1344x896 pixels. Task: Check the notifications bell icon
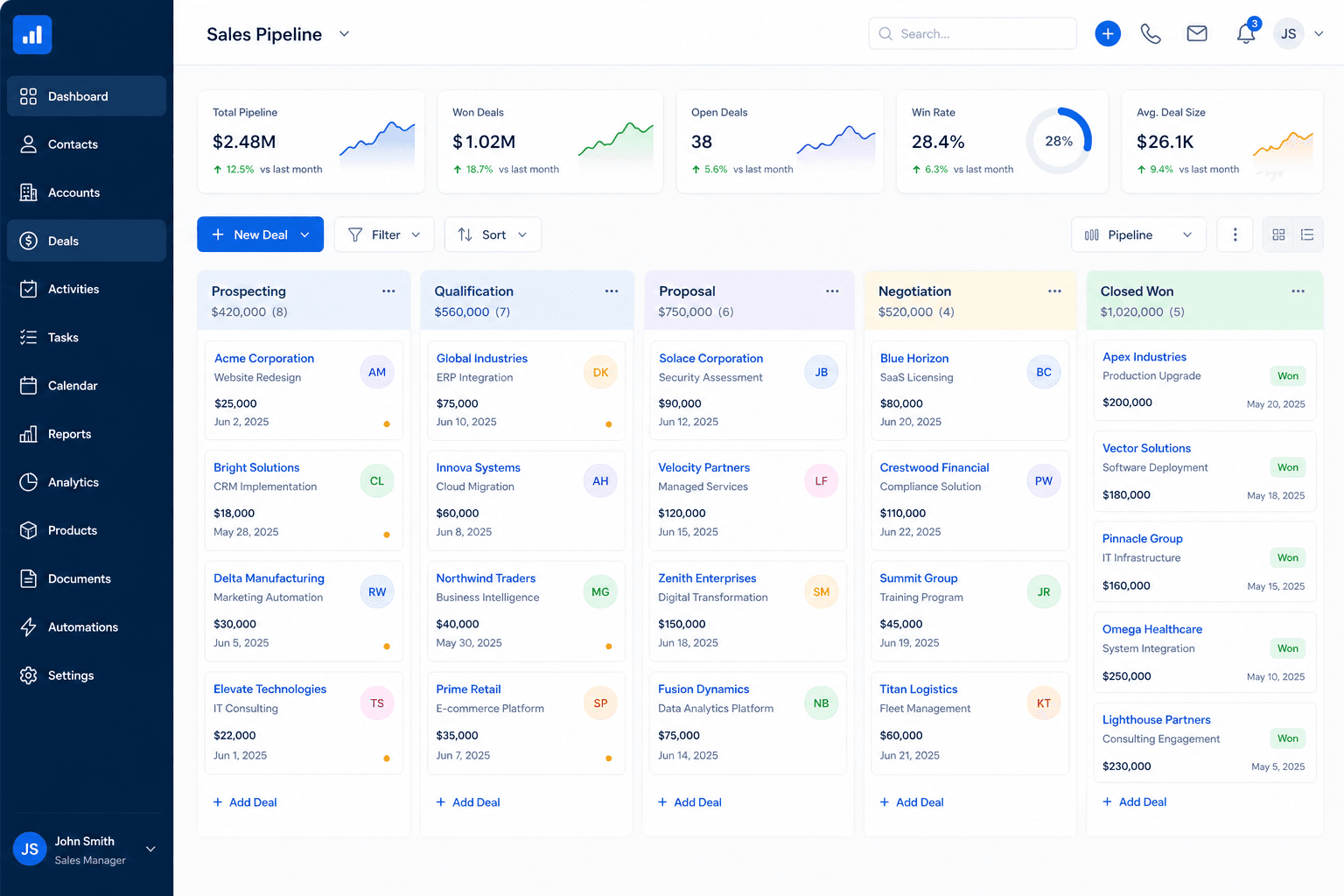1246,33
